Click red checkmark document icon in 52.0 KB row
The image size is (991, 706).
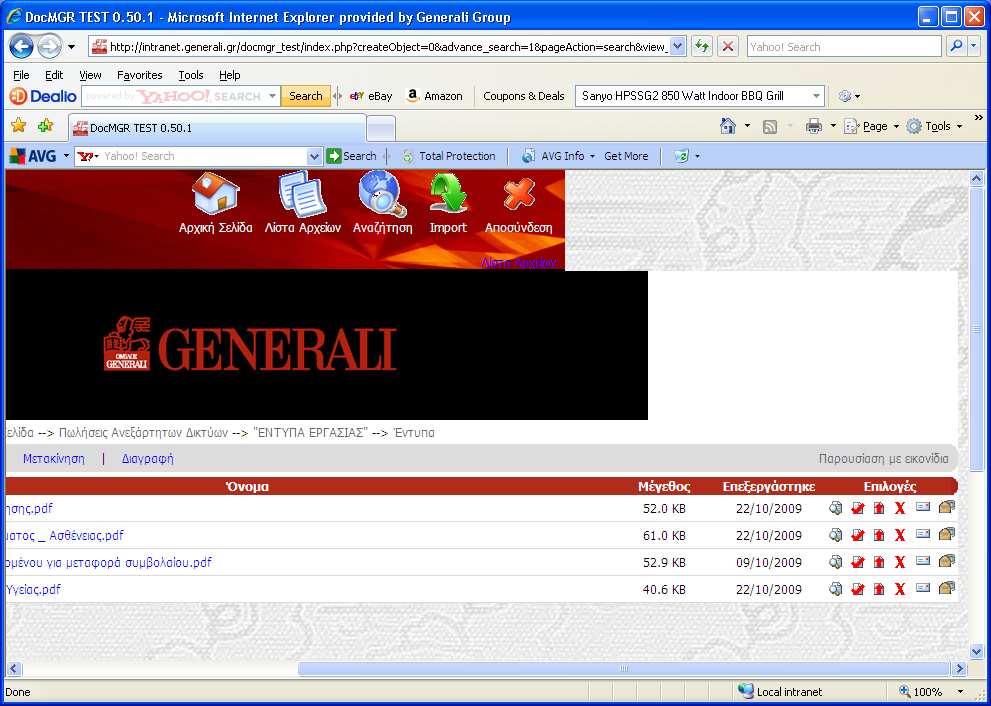click(x=858, y=508)
